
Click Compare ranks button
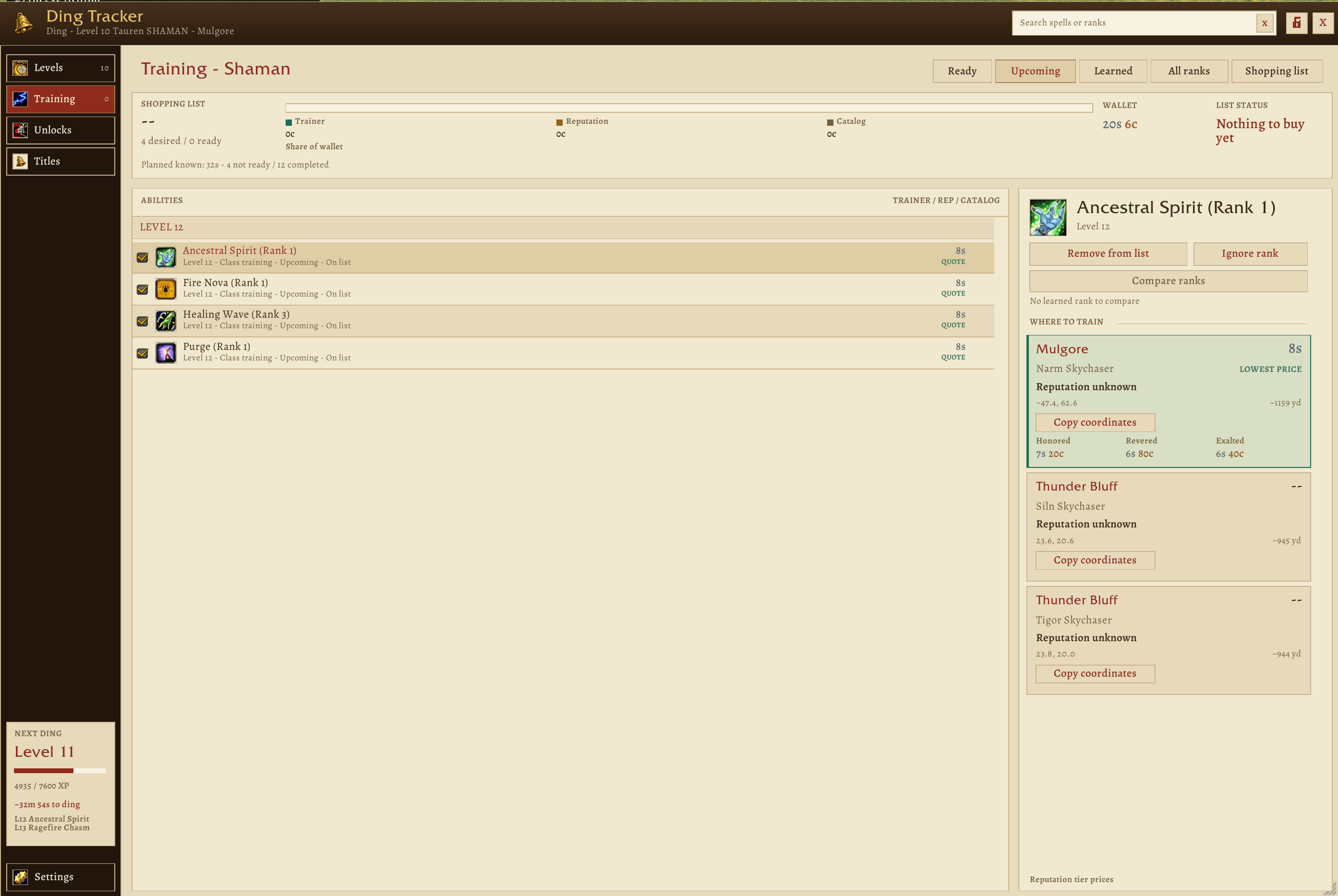click(x=1168, y=281)
